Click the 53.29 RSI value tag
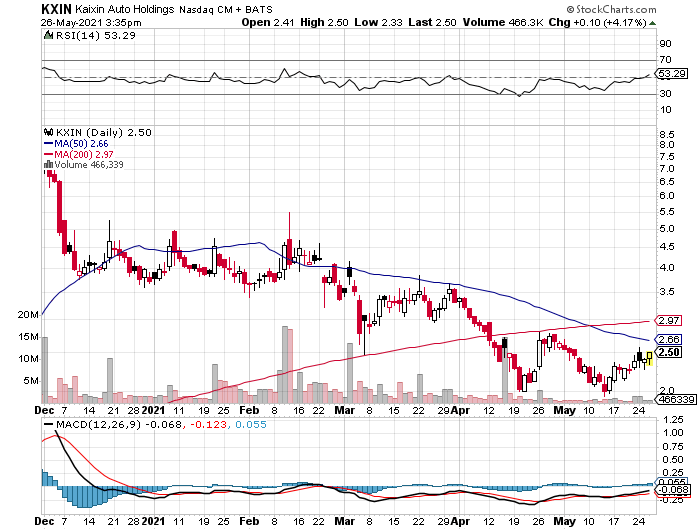The height and width of the screenshot is (530, 700). [672, 73]
